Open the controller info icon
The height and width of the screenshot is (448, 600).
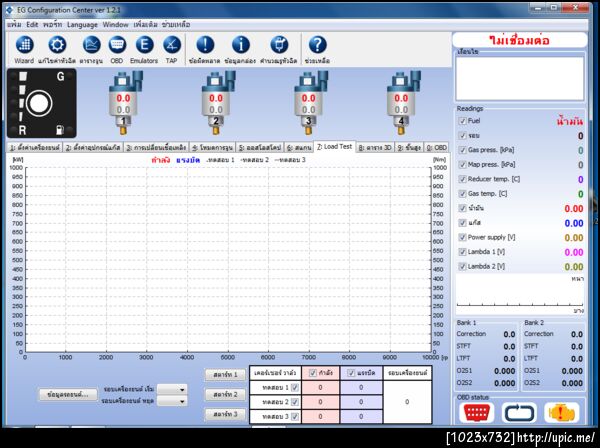240,45
